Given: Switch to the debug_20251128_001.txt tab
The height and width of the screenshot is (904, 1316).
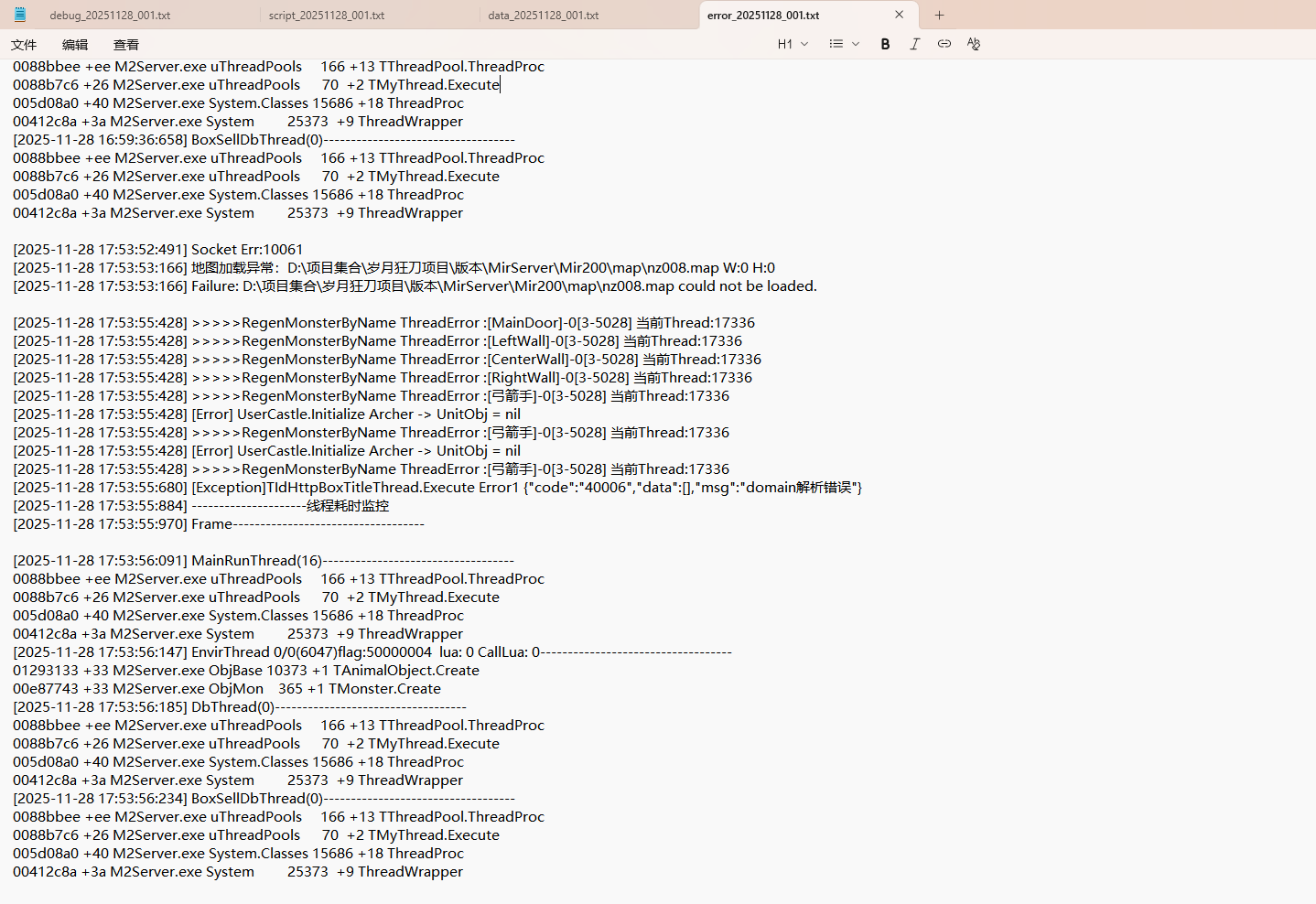Looking at the screenshot, I should [x=110, y=16].
